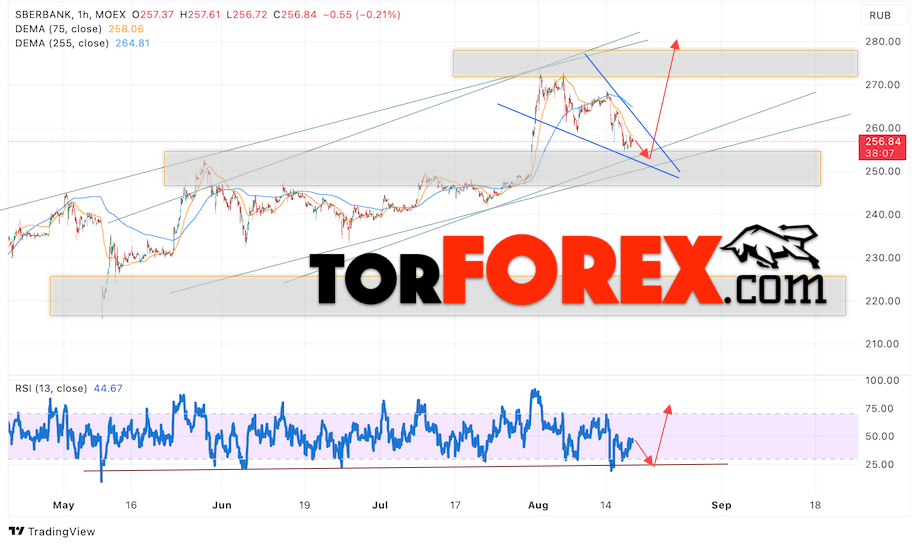919x546 pixels.
Task: Click the 240.00 price axis label
Action: (883, 214)
